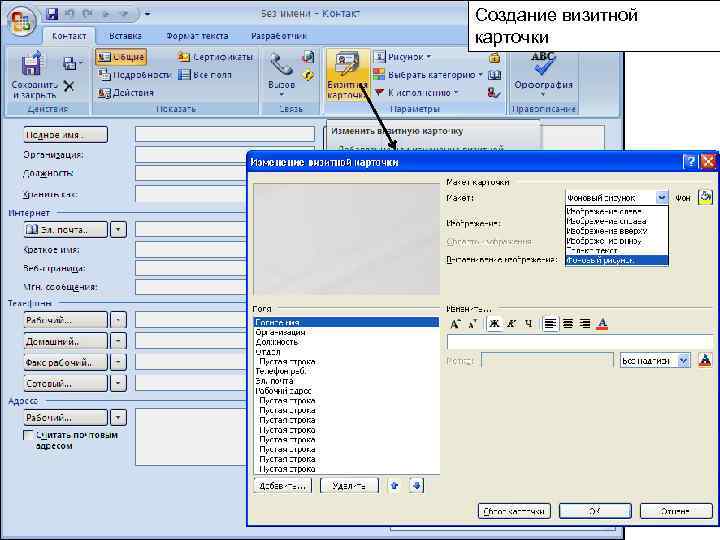Toggle the Общие view button

pos(121,57)
